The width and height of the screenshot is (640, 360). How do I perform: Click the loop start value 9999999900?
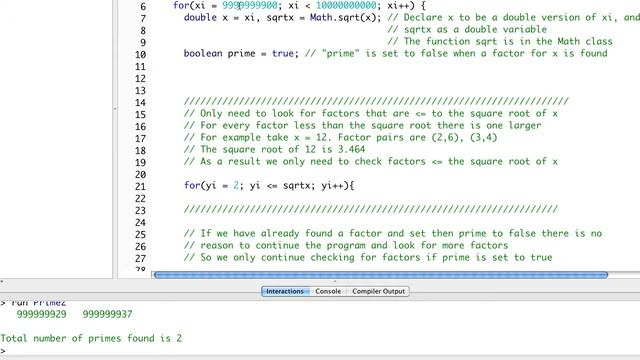(x=250, y=5)
